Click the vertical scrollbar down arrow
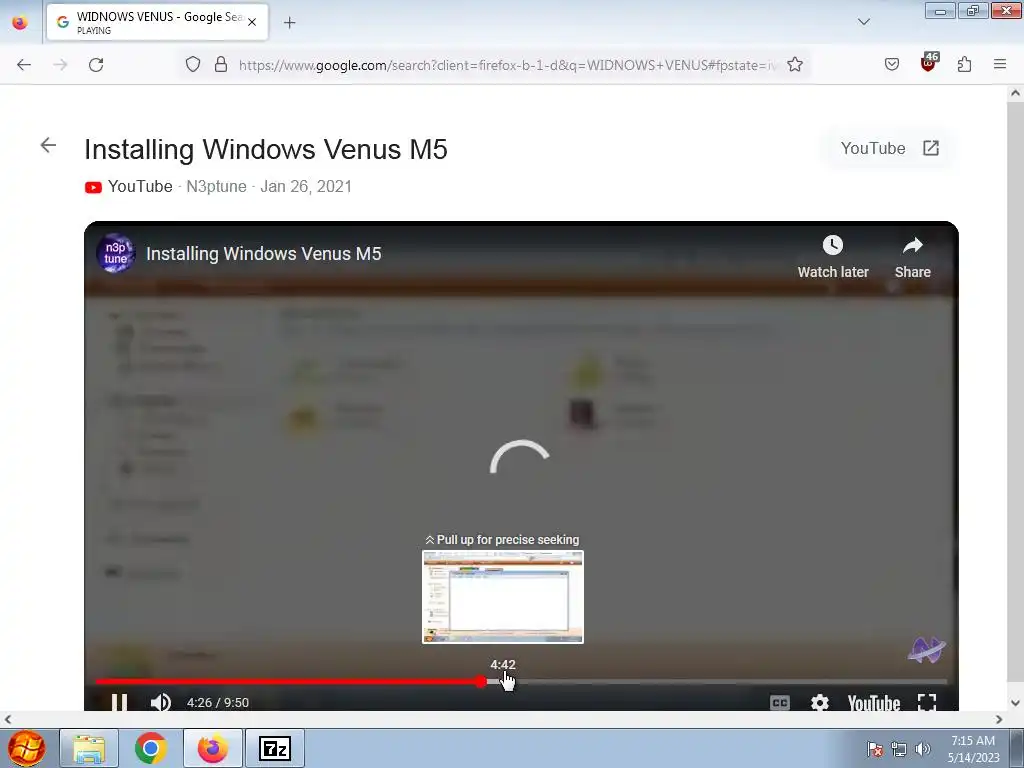This screenshot has width=1024, height=768. pos(1015,703)
